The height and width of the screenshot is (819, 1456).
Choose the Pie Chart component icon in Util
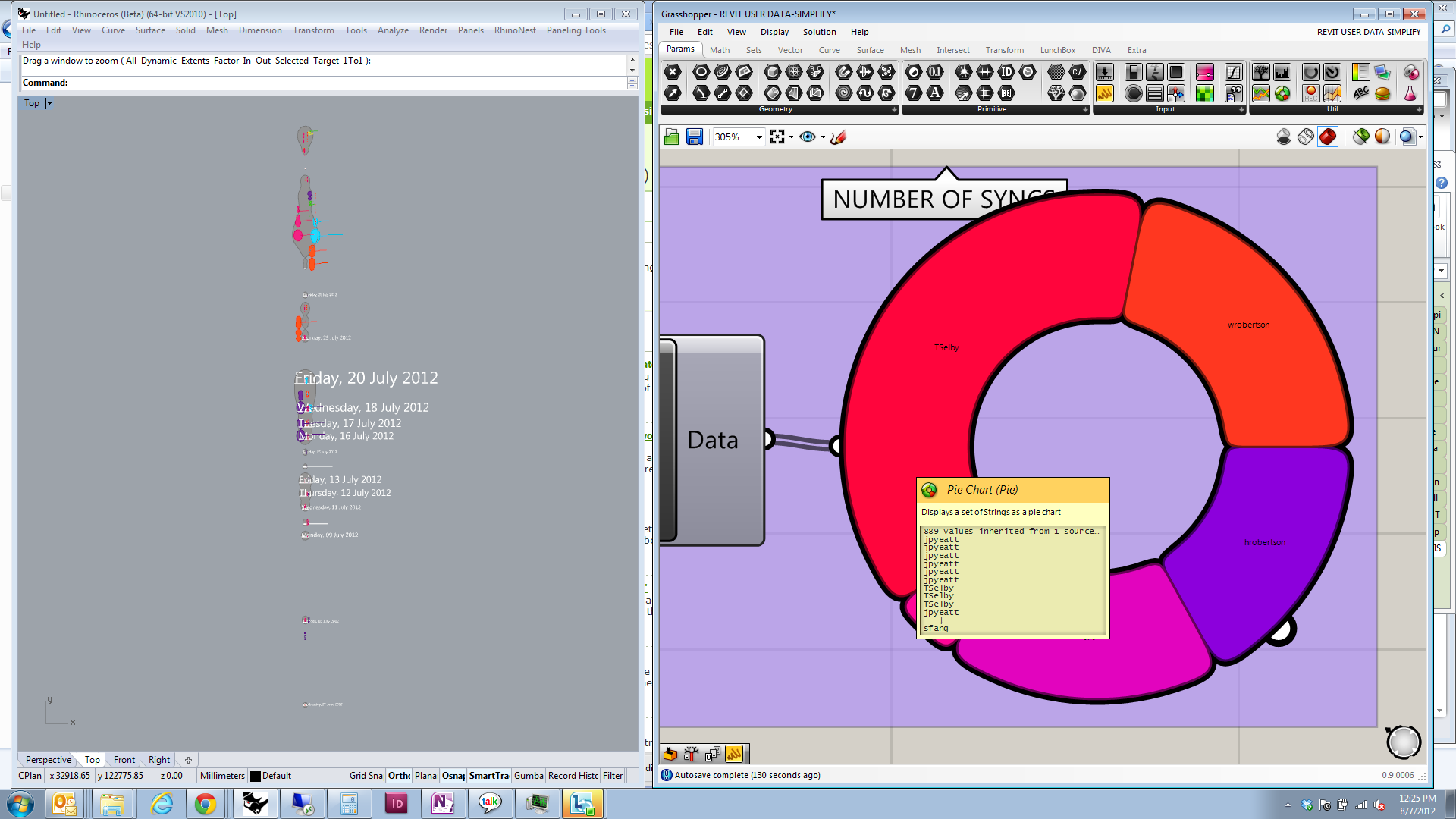click(1282, 93)
